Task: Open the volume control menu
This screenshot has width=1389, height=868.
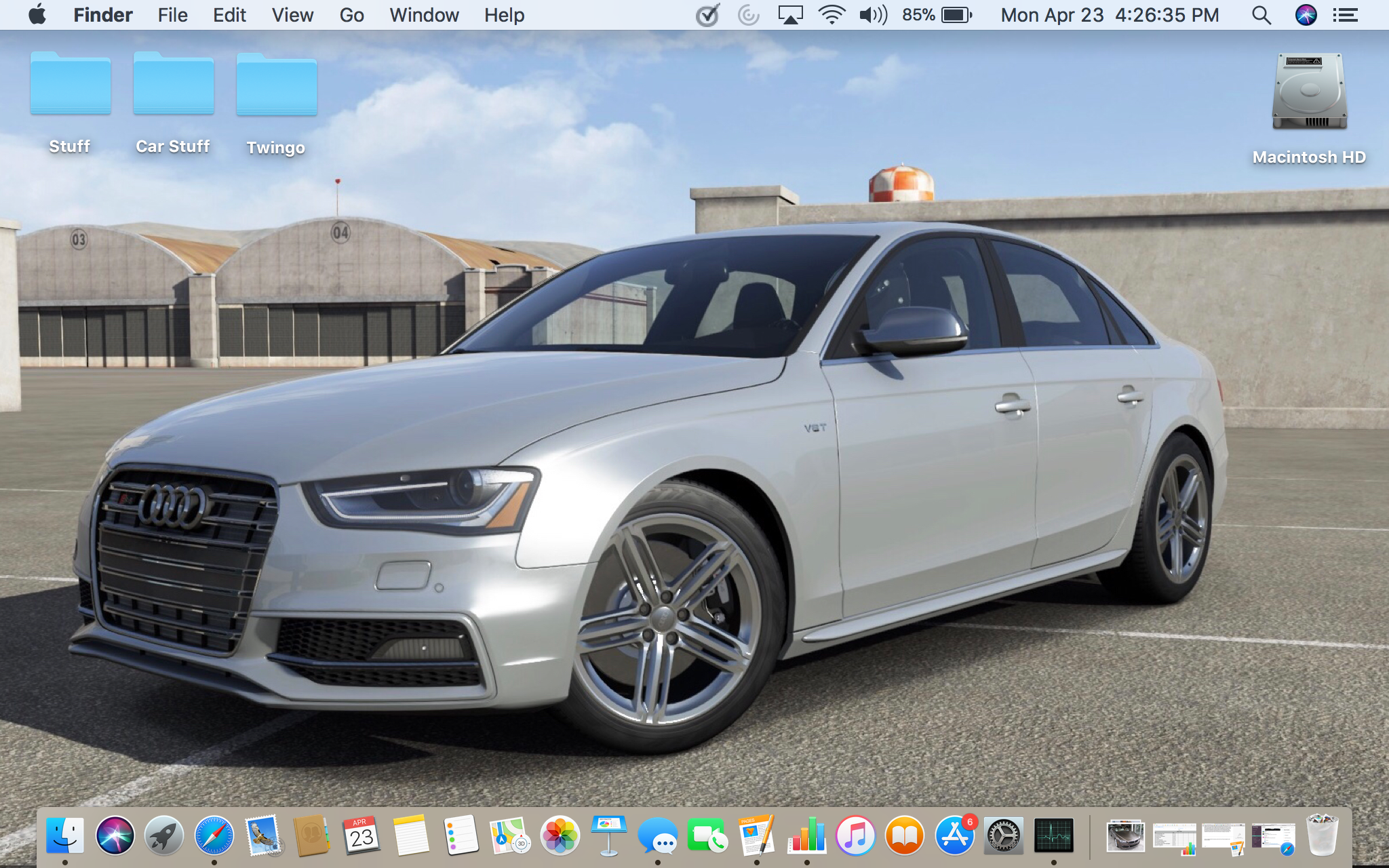Action: pos(873,15)
